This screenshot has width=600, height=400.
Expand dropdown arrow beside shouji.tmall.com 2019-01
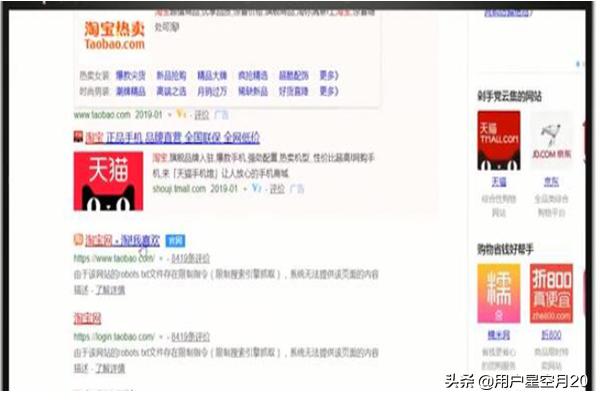pos(245,189)
